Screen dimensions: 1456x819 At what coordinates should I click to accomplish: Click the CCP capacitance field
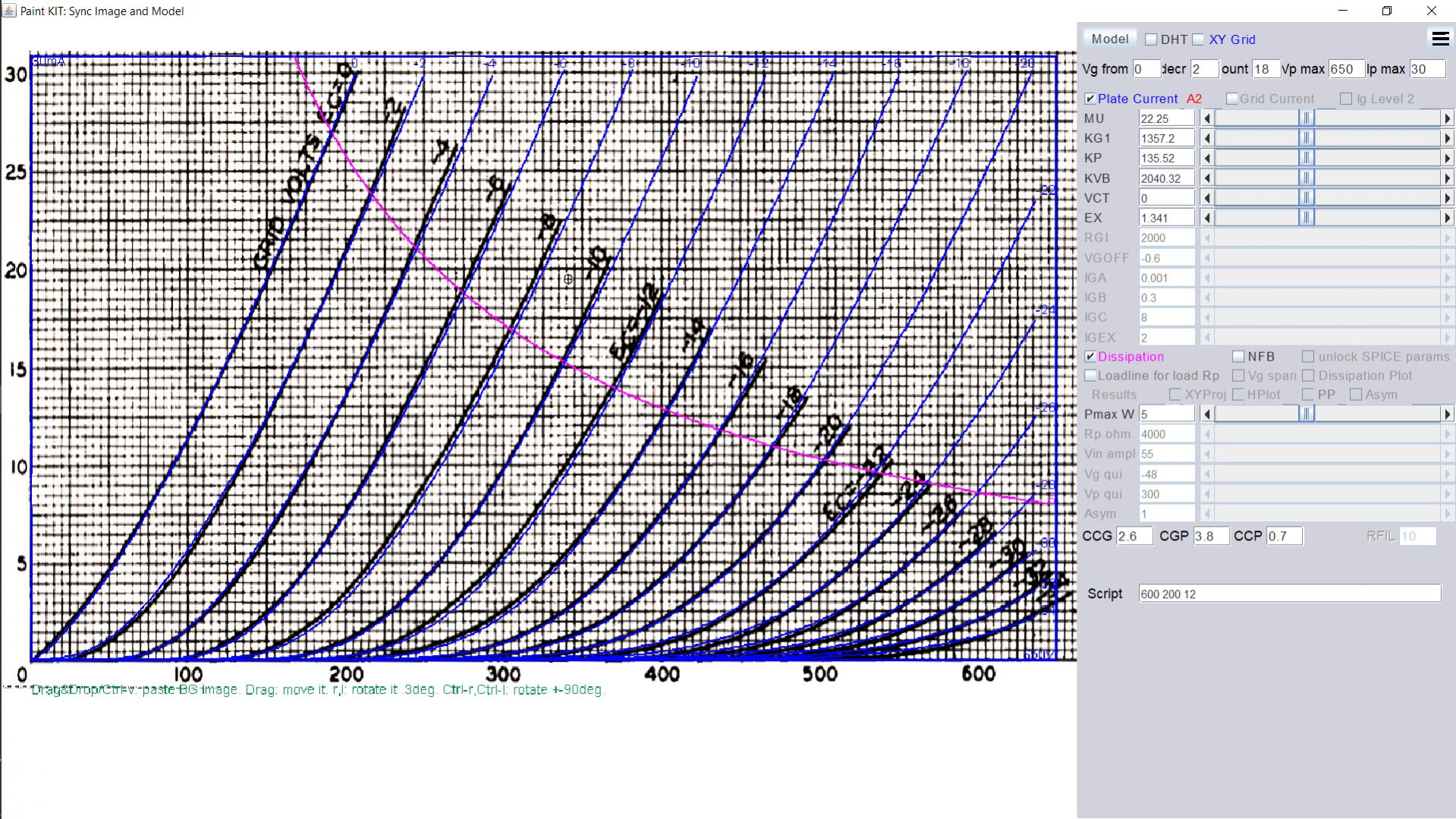click(1285, 536)
